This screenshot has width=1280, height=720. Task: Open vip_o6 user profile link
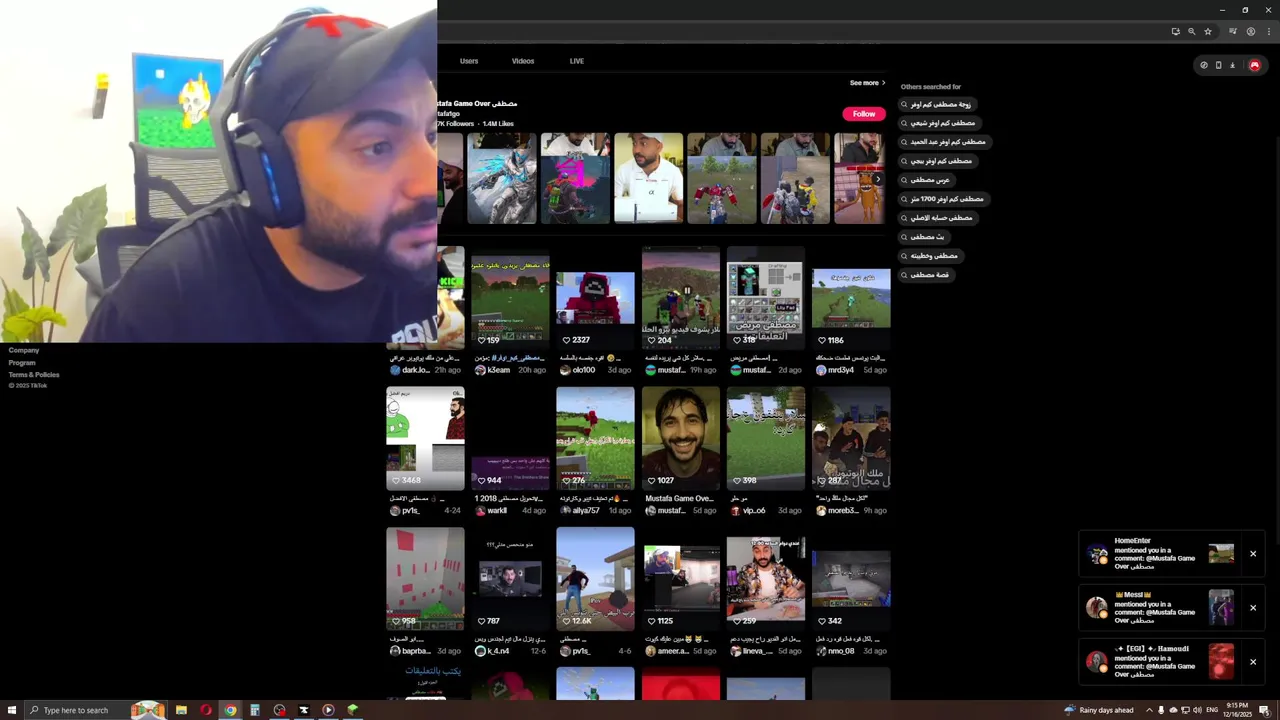tap(747, 511)
